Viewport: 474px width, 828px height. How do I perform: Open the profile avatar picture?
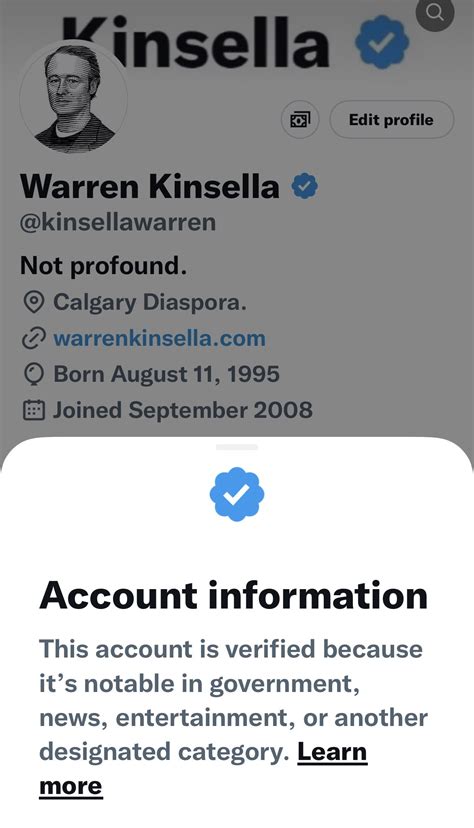point(73,99)
